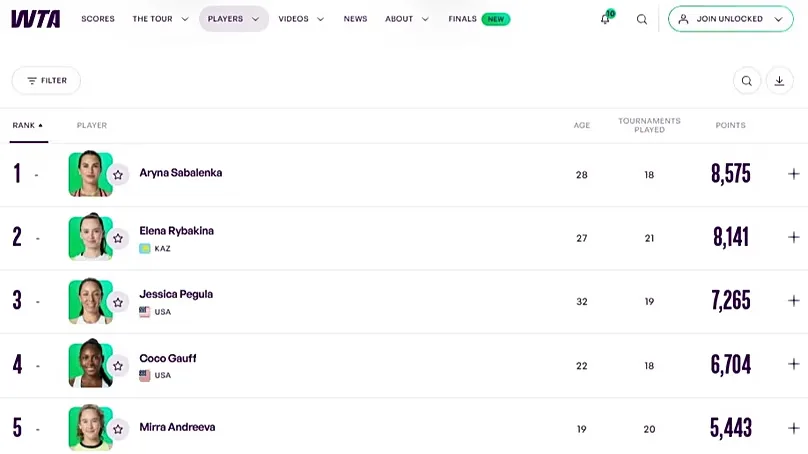Screen dimensions: 808x454
Task: Click the 8,141 points value
Action: tap(731, 237)
